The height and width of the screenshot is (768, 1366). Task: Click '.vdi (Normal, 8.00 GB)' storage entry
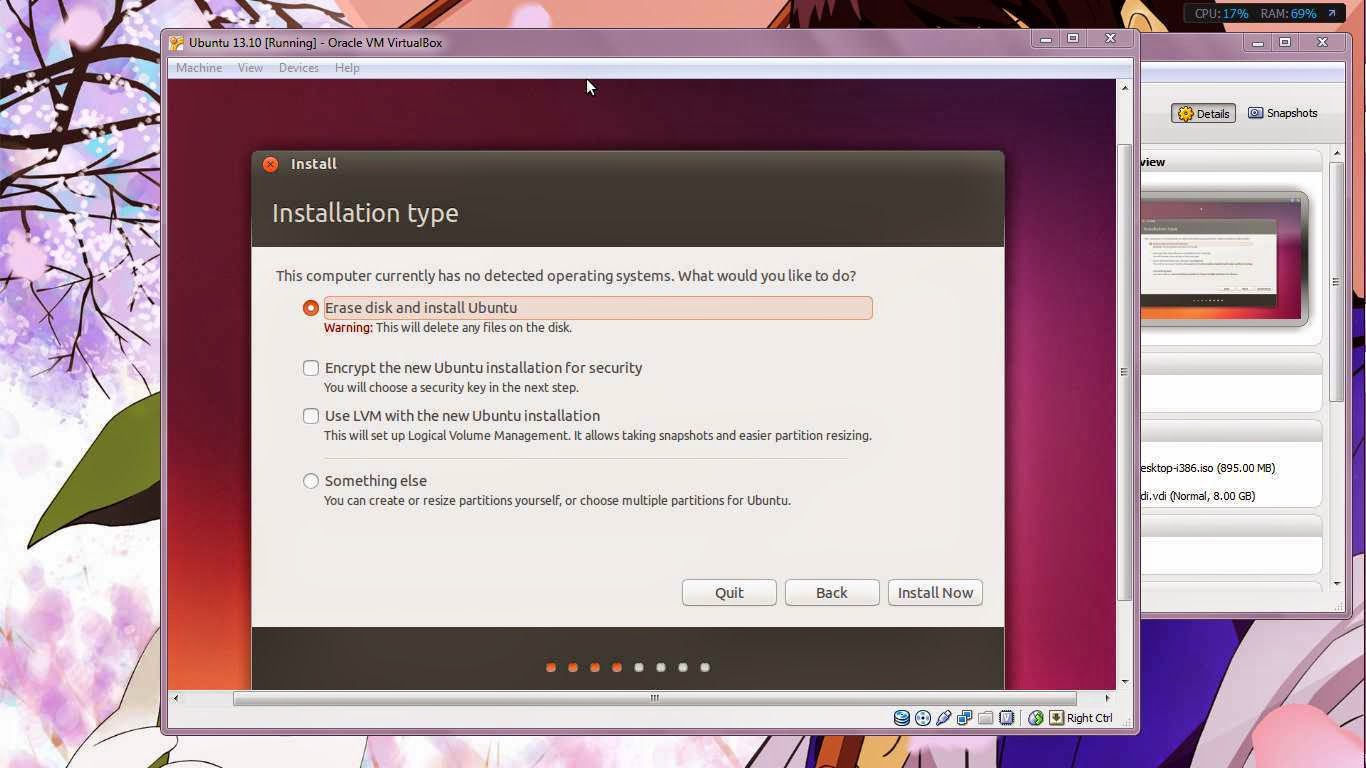point(1198,496)
